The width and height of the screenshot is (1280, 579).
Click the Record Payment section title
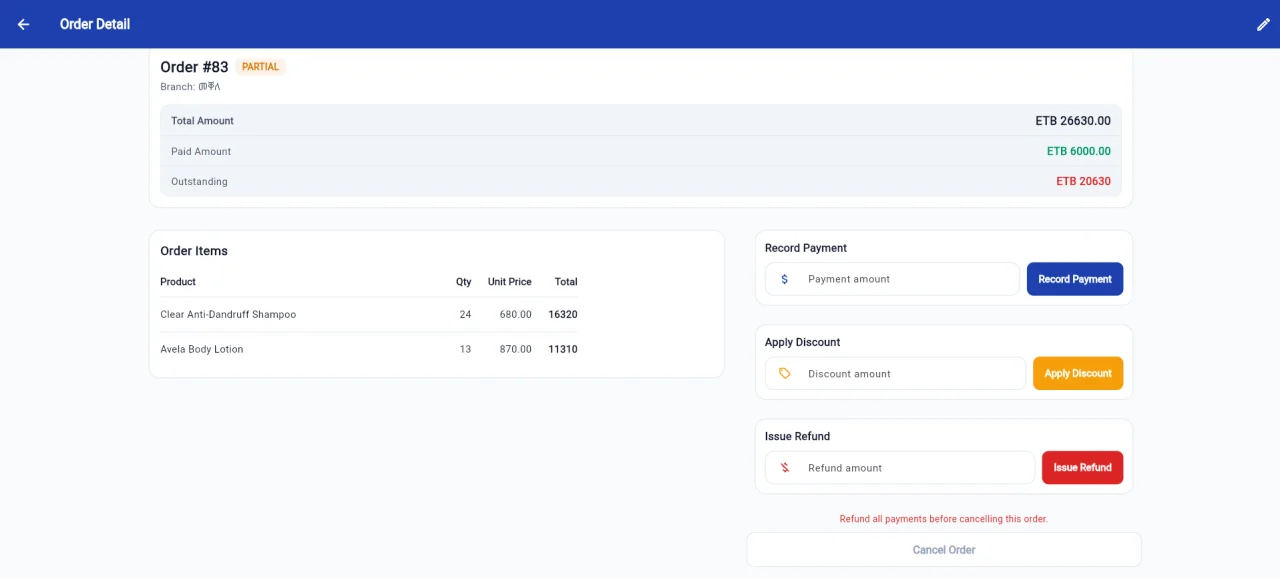[806, 248]
